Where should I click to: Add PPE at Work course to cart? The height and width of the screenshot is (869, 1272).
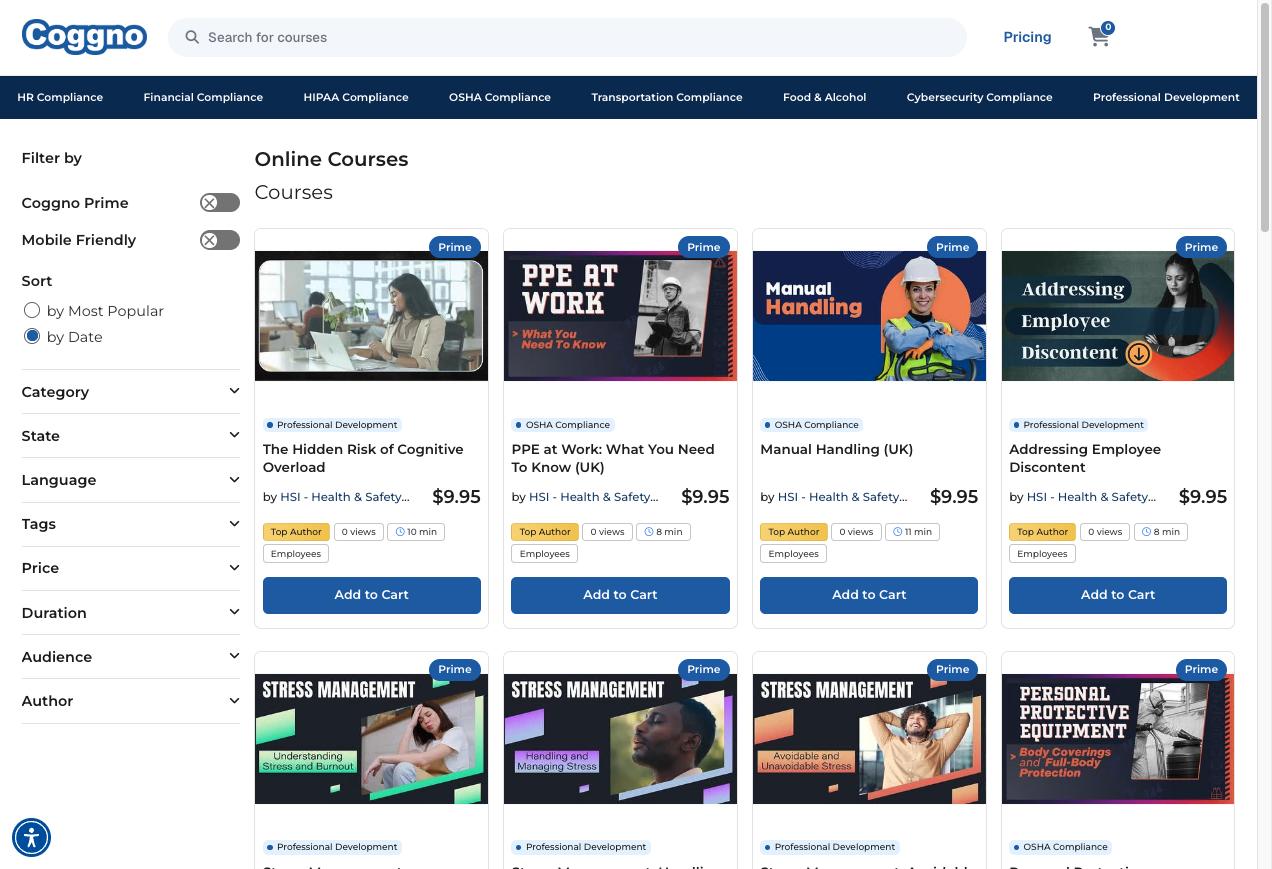(620, 594)
